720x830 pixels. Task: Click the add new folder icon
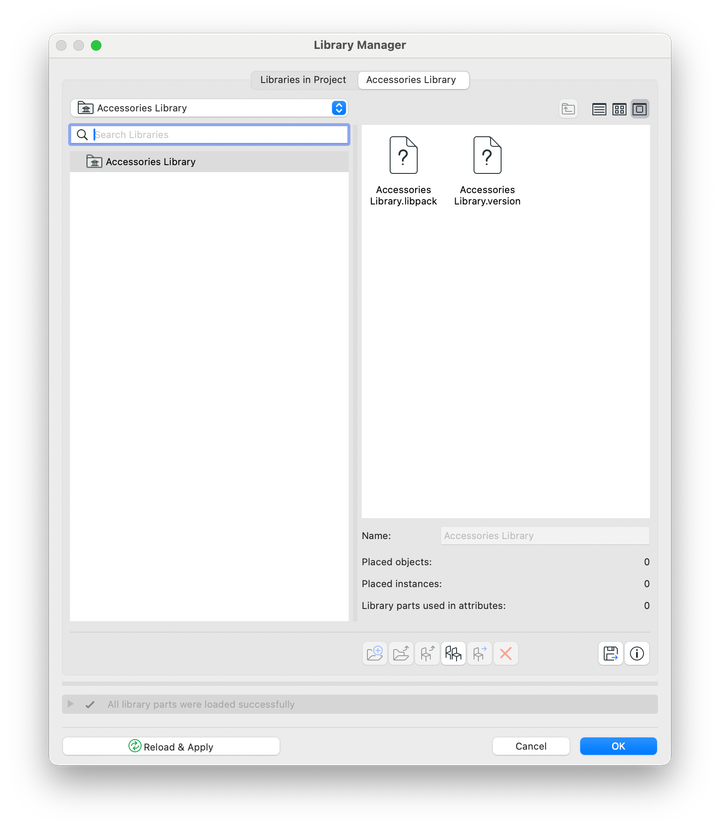click(x=375, y=653)
